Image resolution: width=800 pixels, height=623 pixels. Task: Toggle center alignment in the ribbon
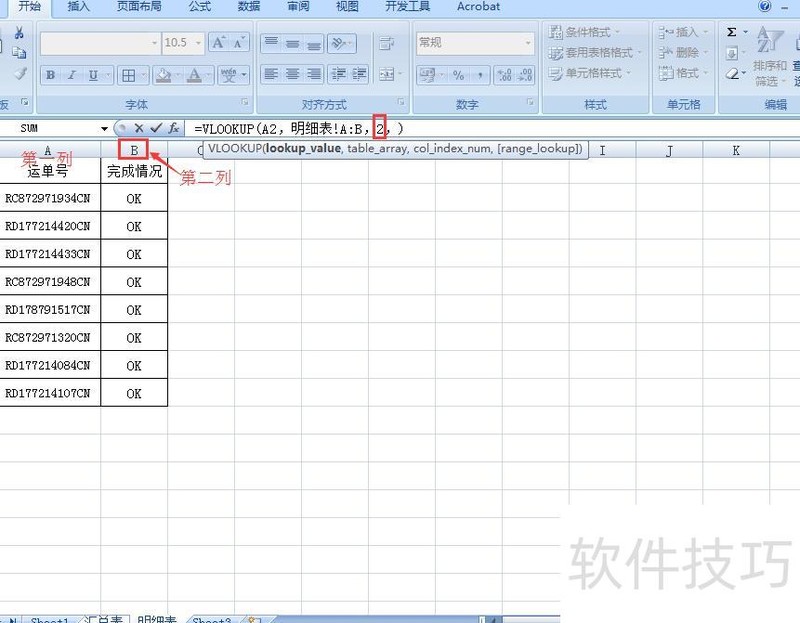(x=292, y=73)
